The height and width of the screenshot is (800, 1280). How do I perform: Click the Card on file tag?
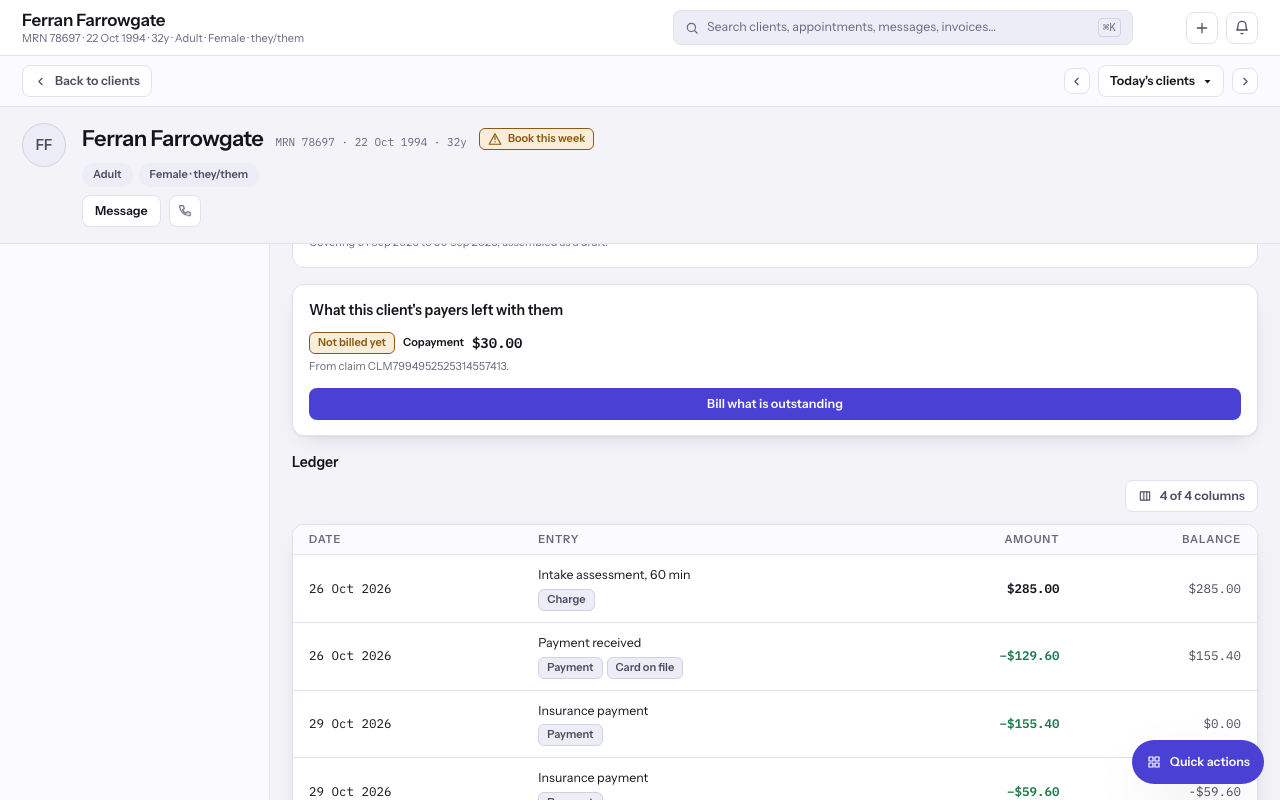point(645,668)
